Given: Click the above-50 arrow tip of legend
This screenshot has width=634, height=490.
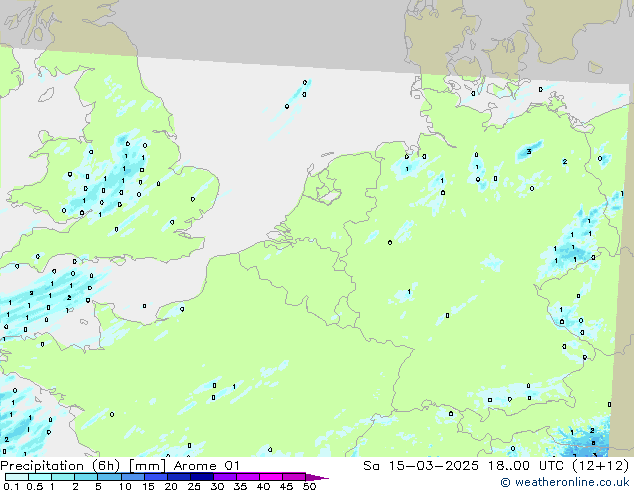Looking at the screenshot, I should coord(317,478).
